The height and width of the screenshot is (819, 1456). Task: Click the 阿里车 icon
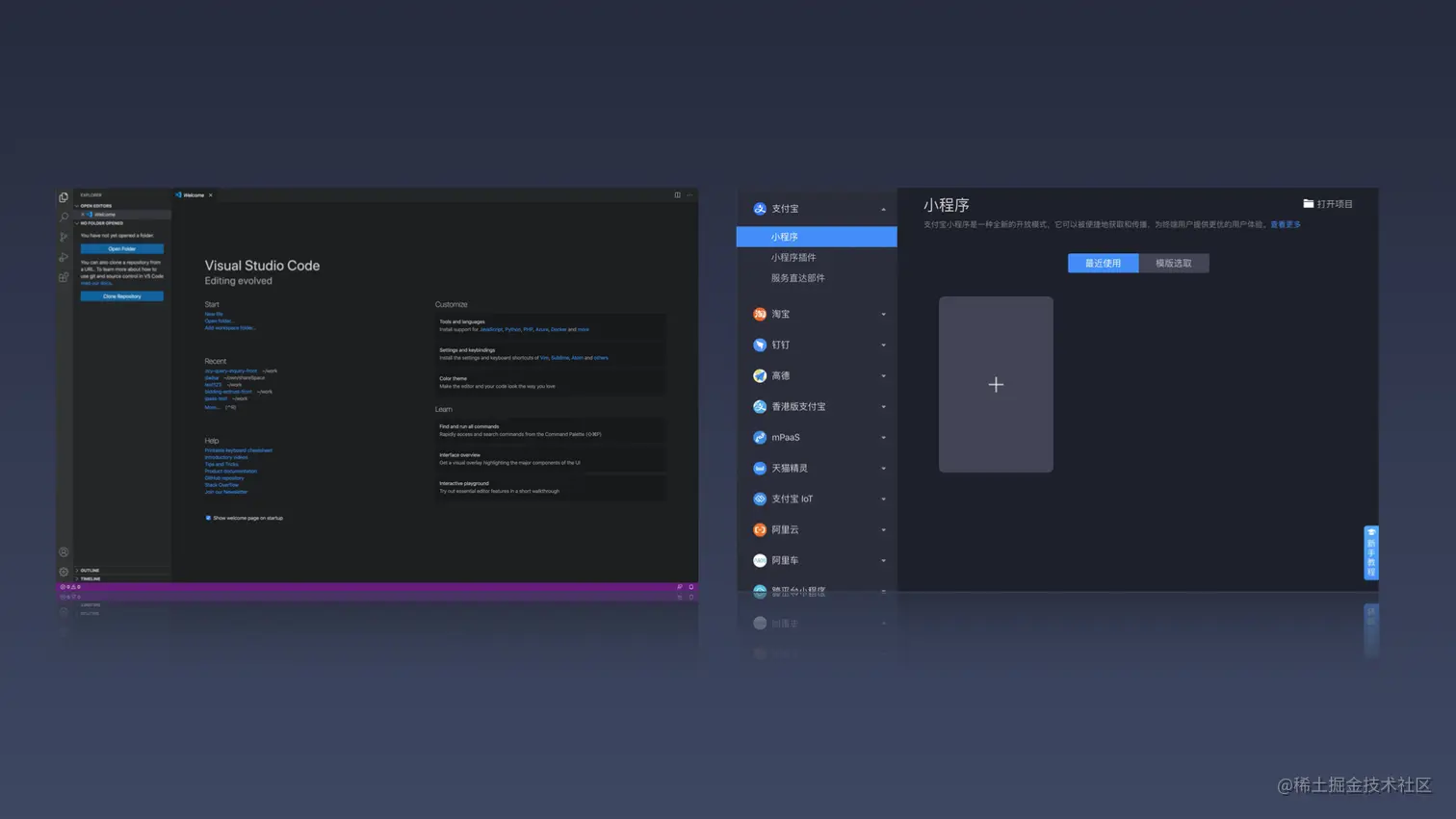pos(760,560)
